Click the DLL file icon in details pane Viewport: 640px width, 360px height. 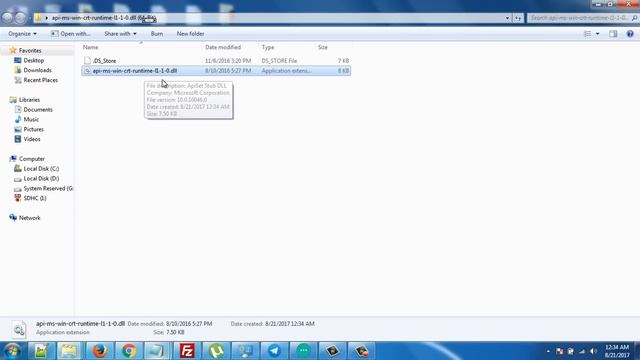pyautogui.click(x=19, y=329)
